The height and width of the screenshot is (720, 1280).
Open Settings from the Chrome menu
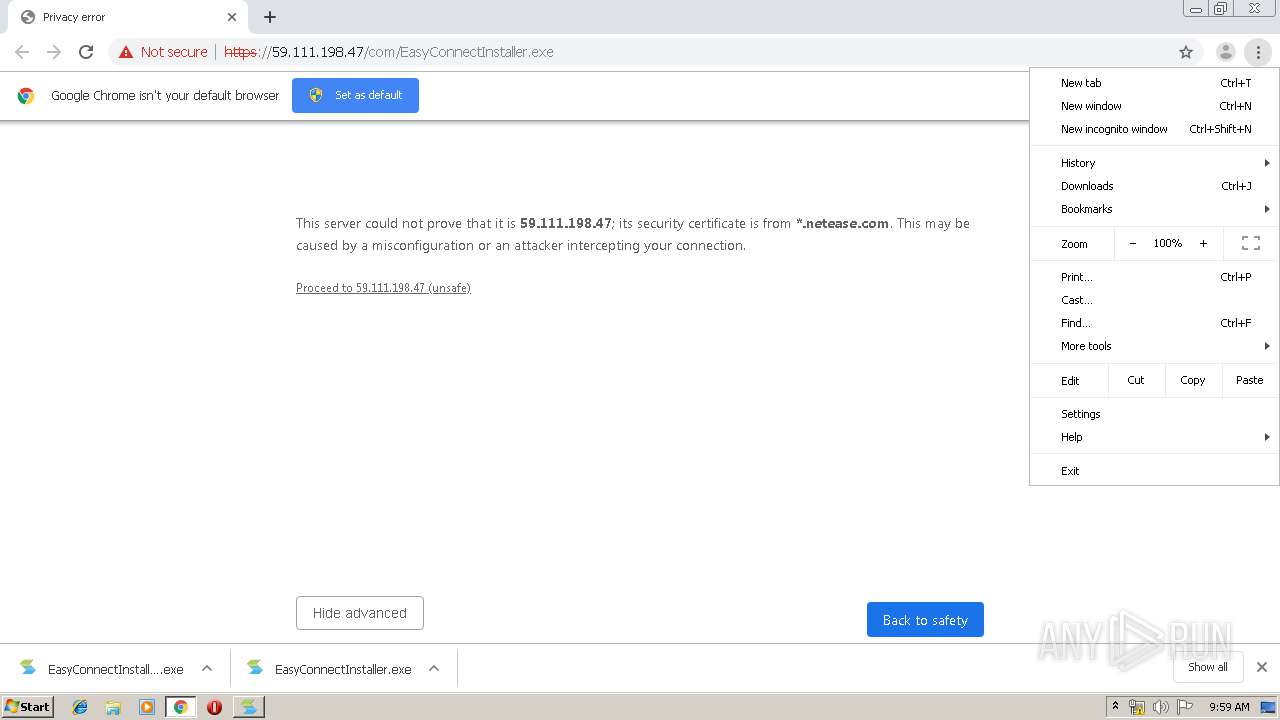pyautogui.click(x=1154, y=414)
